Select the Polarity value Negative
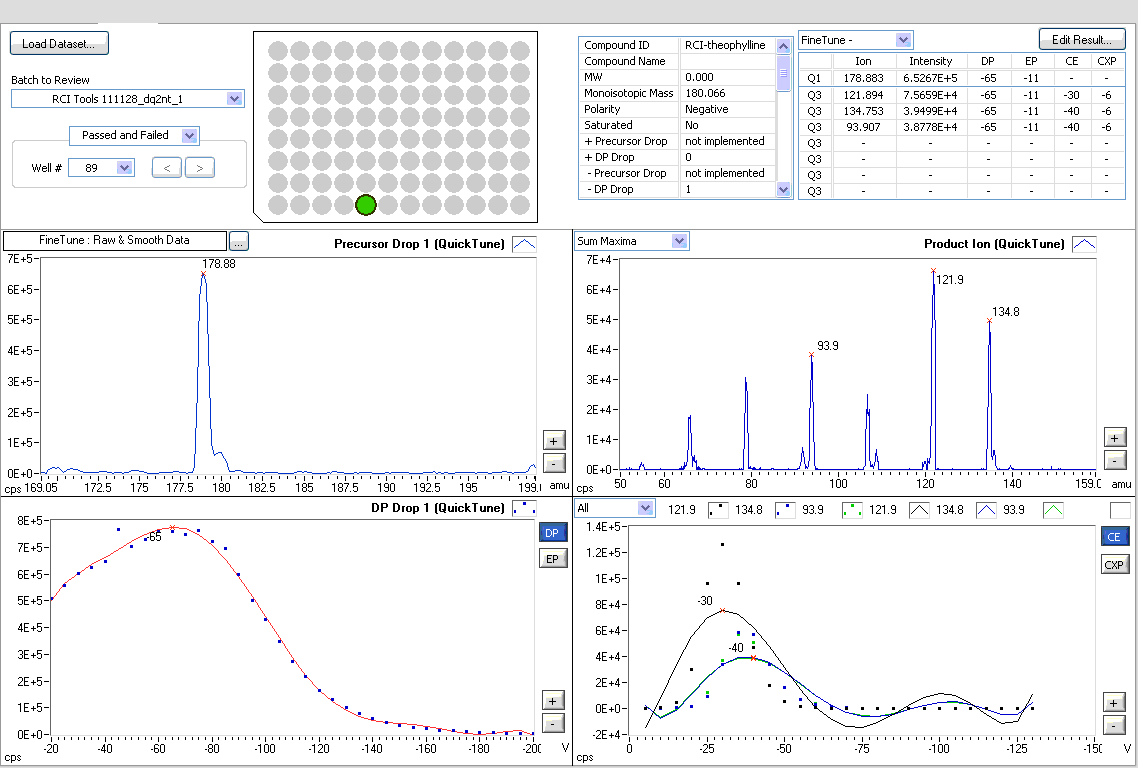 pyautogui.click(x=726, y=109)
